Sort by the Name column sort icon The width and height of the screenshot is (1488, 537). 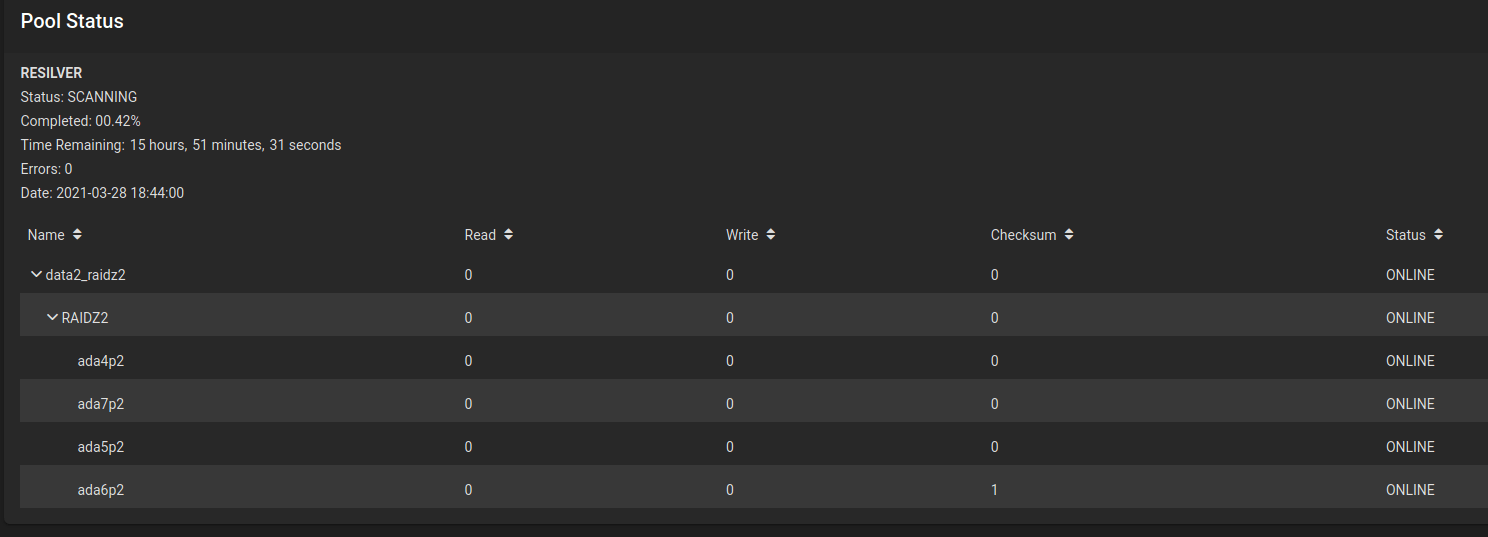78,235
